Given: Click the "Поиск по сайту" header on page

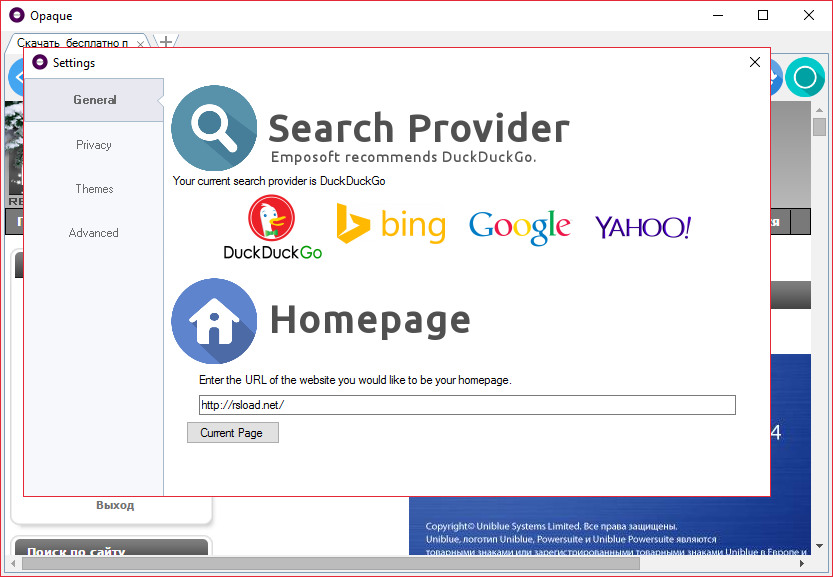Looking at the screenshot, I should coord(76,551).
